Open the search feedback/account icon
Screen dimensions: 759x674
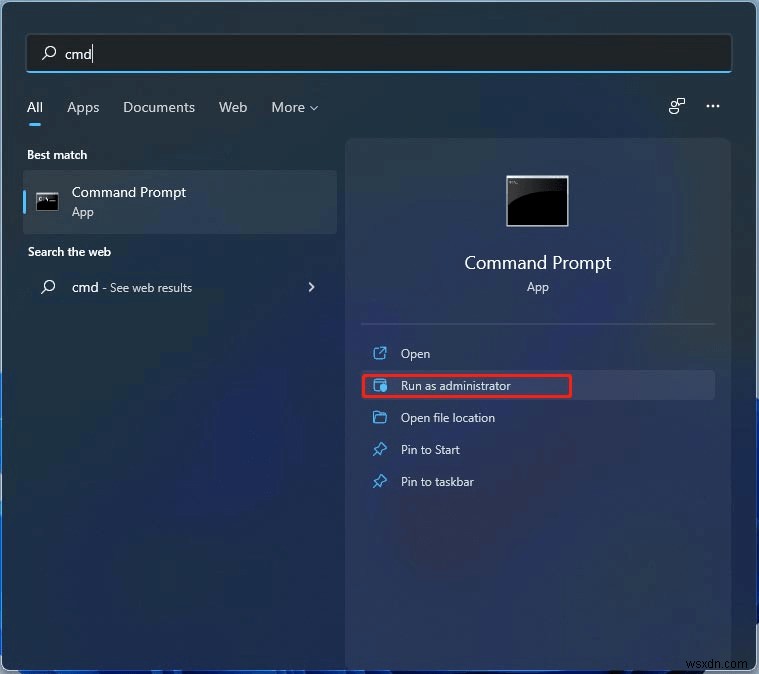pyautogui.click(x=677, y=106)
